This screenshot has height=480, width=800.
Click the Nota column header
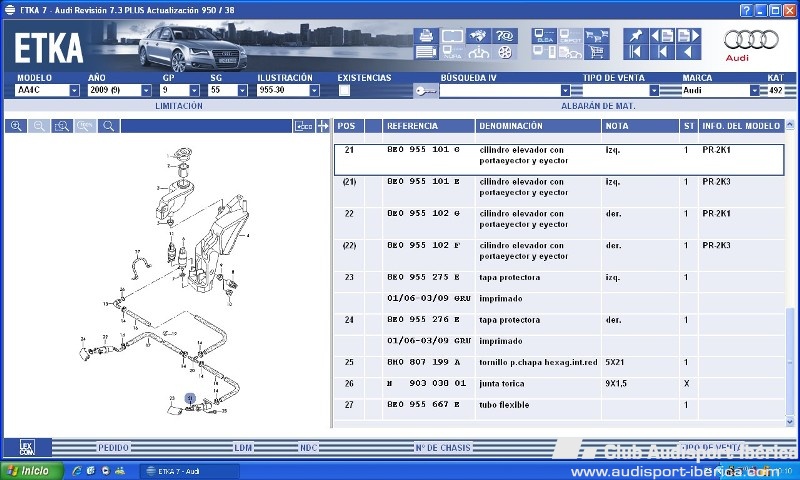click(640, 126)
